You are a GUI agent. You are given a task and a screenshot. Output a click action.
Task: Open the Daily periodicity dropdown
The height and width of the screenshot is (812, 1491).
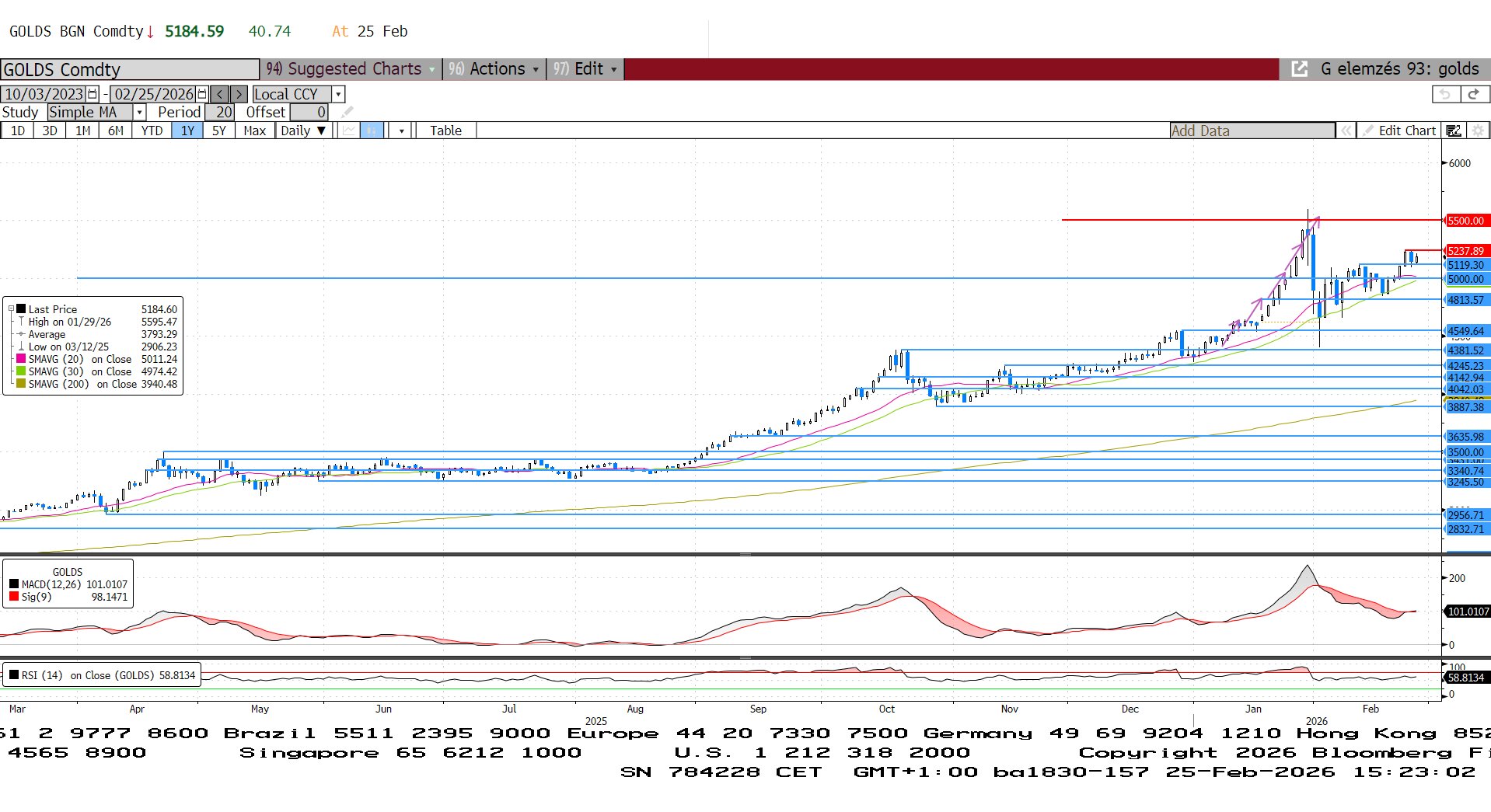(303, 131)
